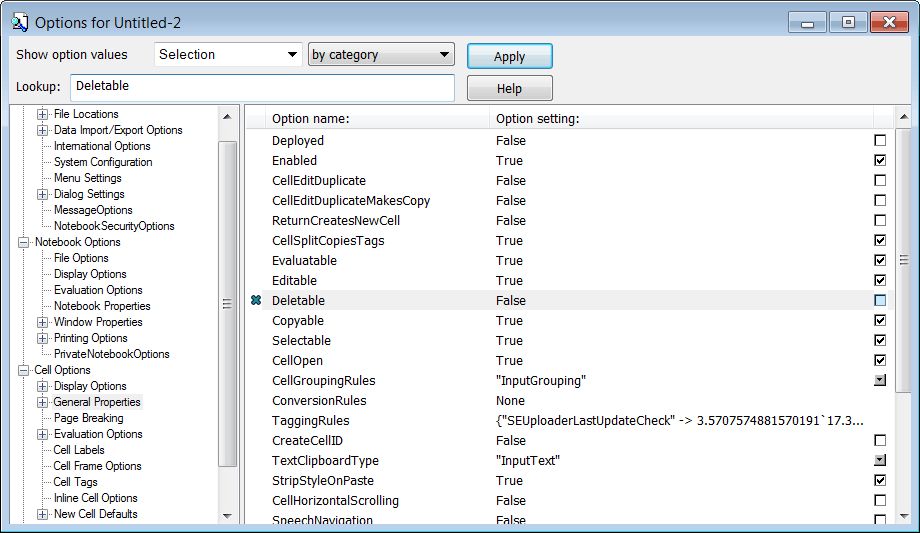Open the CellGroupingRules value dropdown
Screen dimensions: 920x533
[880, 380]
